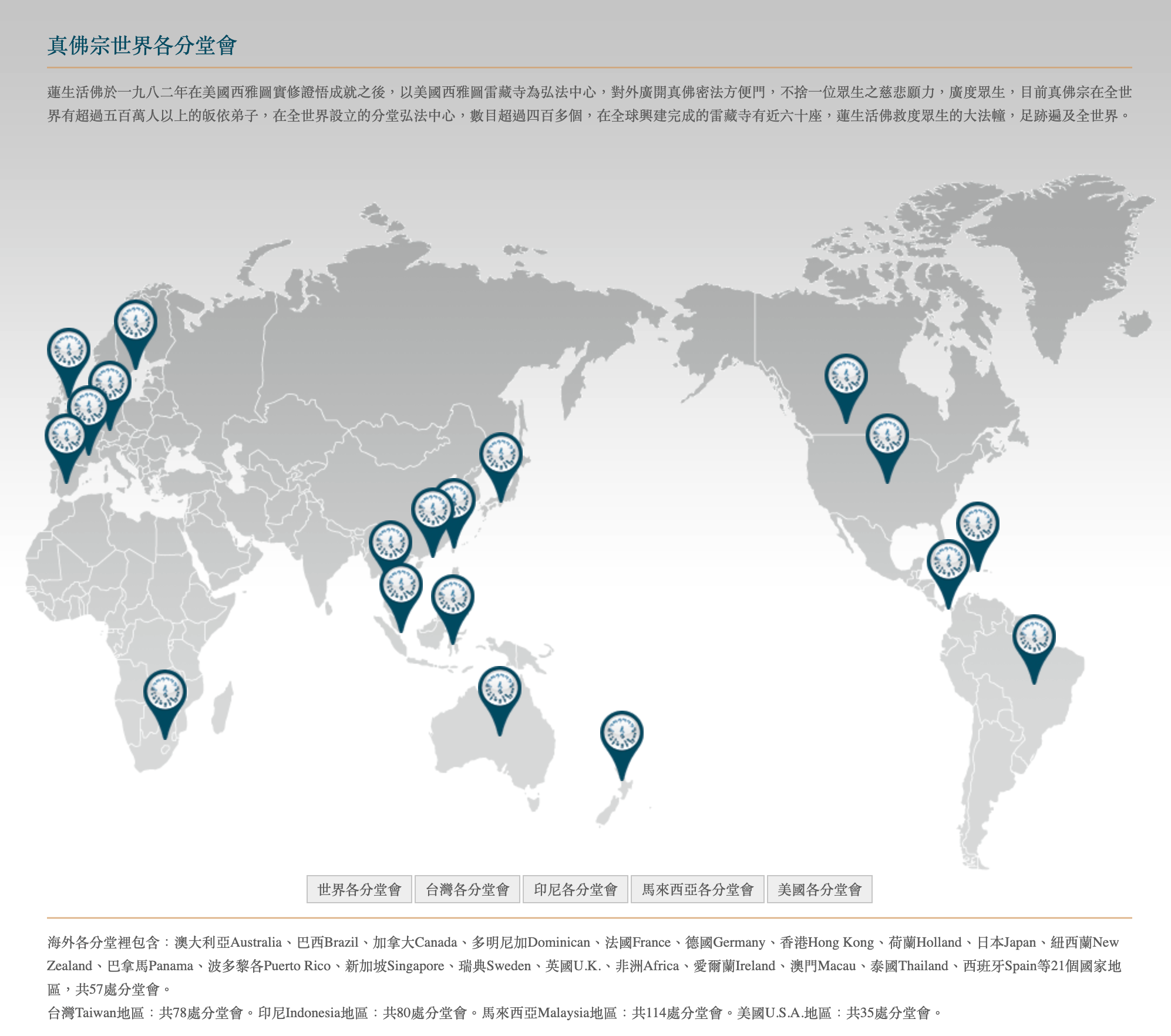The image size is (1171, 1036).
Task: Switch to 世界各分堂會 tab
Action: (359, 889)
